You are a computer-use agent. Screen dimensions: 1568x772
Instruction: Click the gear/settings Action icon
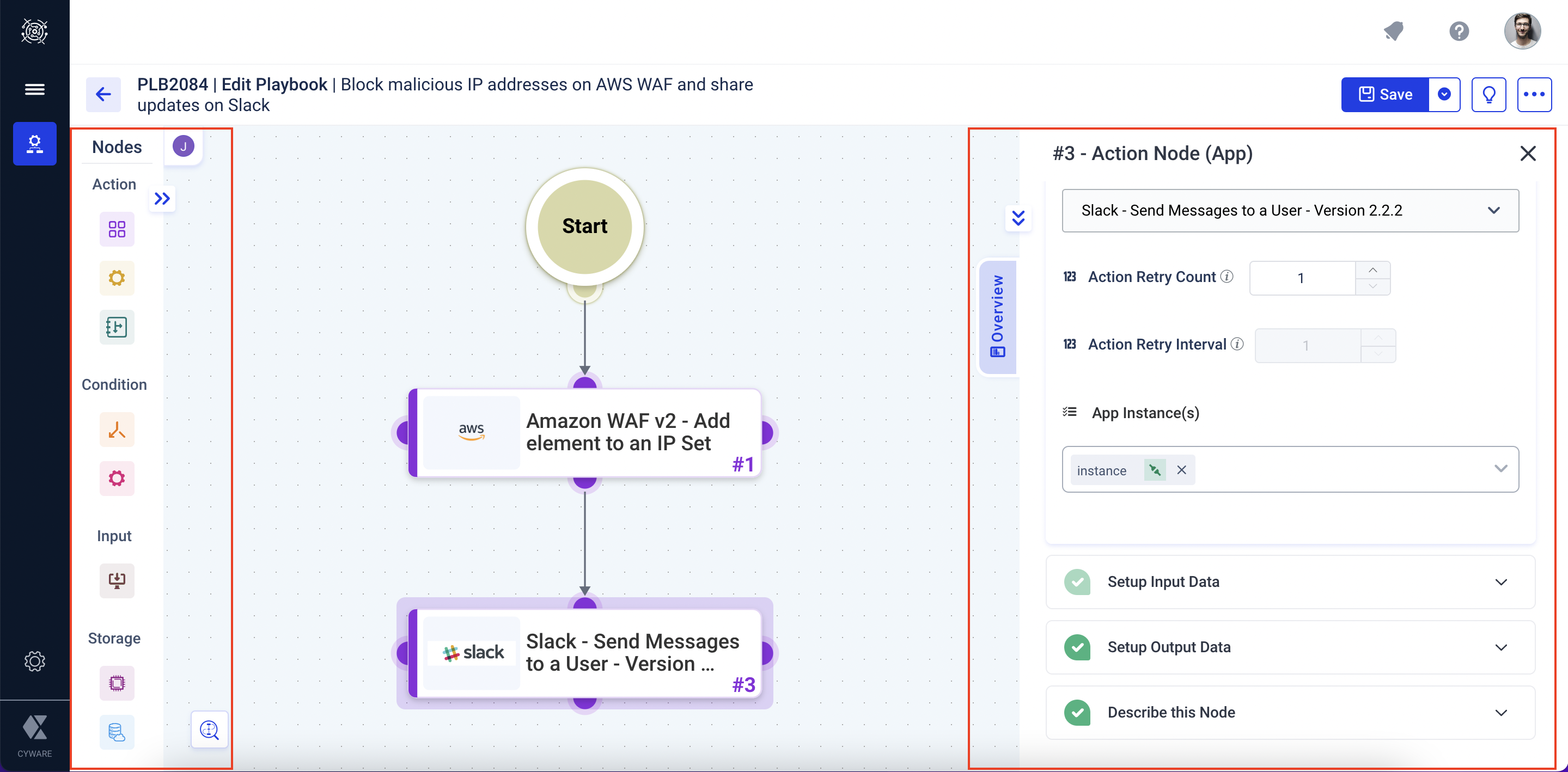115,278
